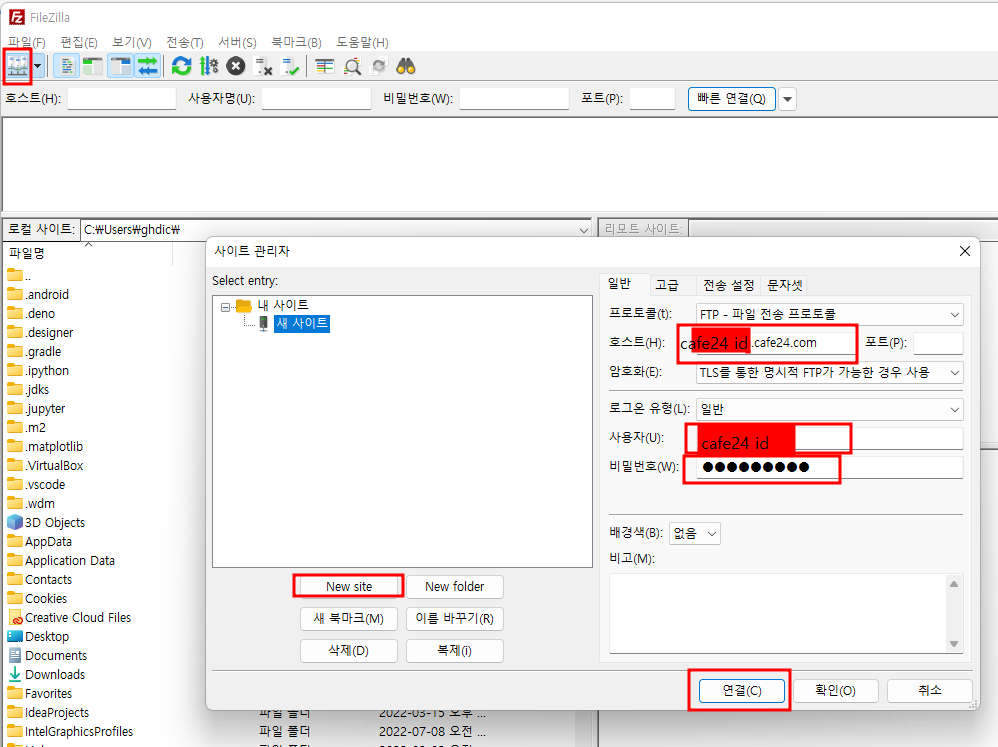998x747 pixels.
Task: Click the 빠른 연결(Q) button
Action: tap(731, 99)
